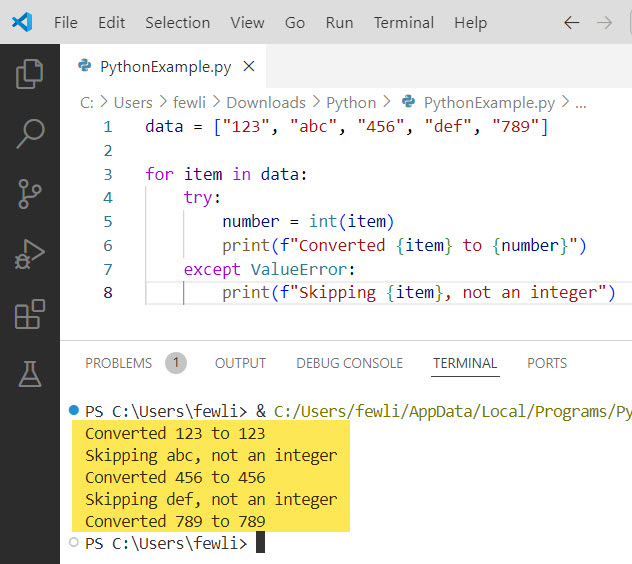The height and width of the screenshot is (564, 632).
Task: Switch to the PROBLEMS panel tab
Action: point(118,363)
